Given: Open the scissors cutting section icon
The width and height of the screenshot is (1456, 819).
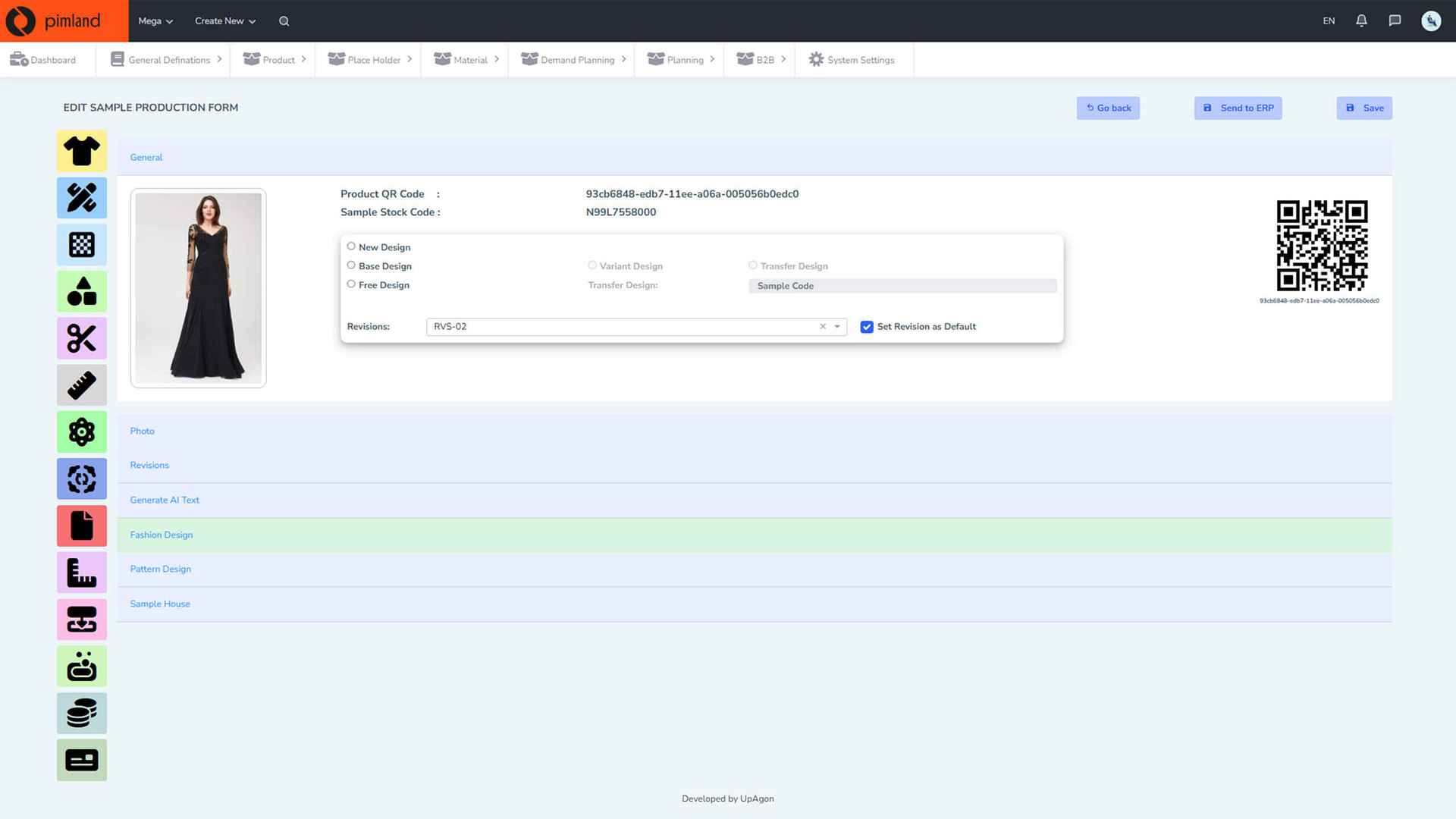Looking at the screenshot, I should pyautogui.click(x=82, y=338).
